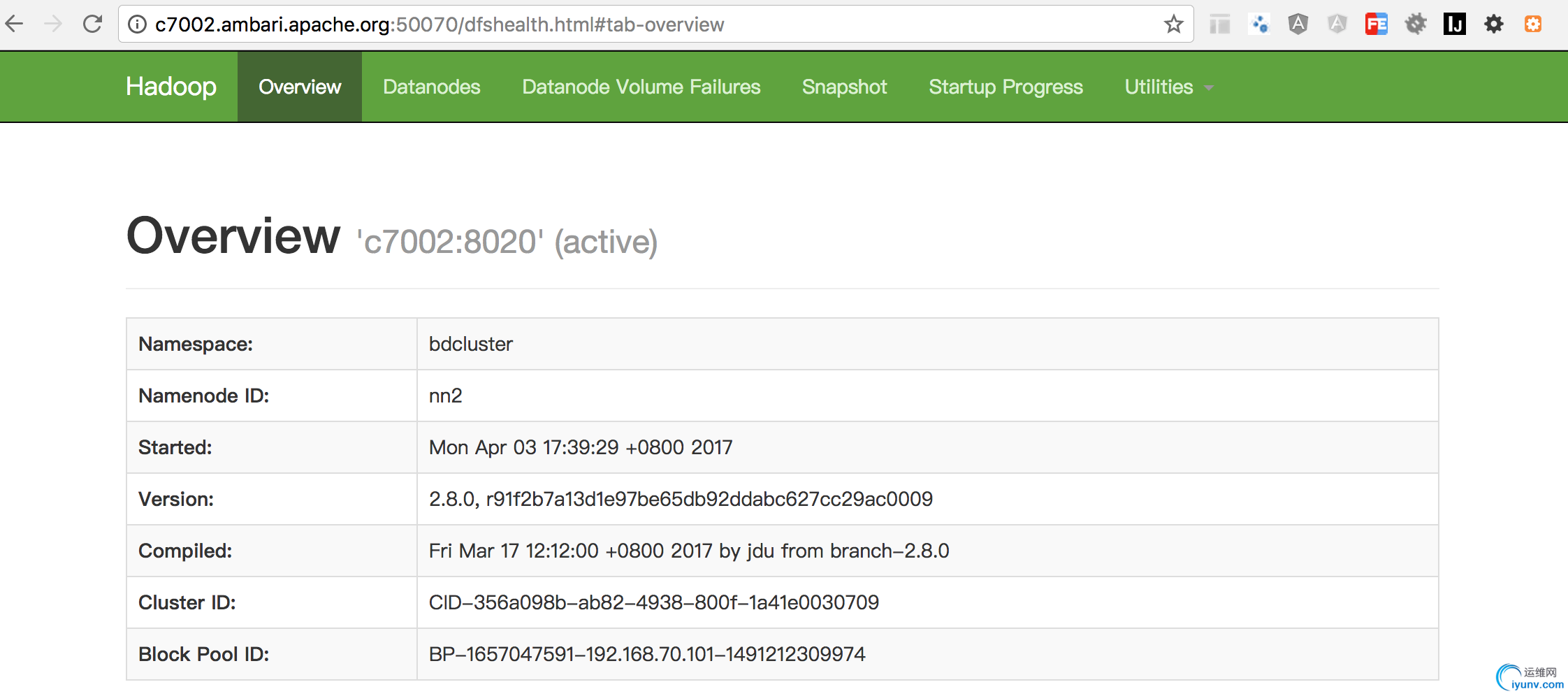
Task: Click the Overview page heading
Action: pyautogui.click(x=233, y=236)
